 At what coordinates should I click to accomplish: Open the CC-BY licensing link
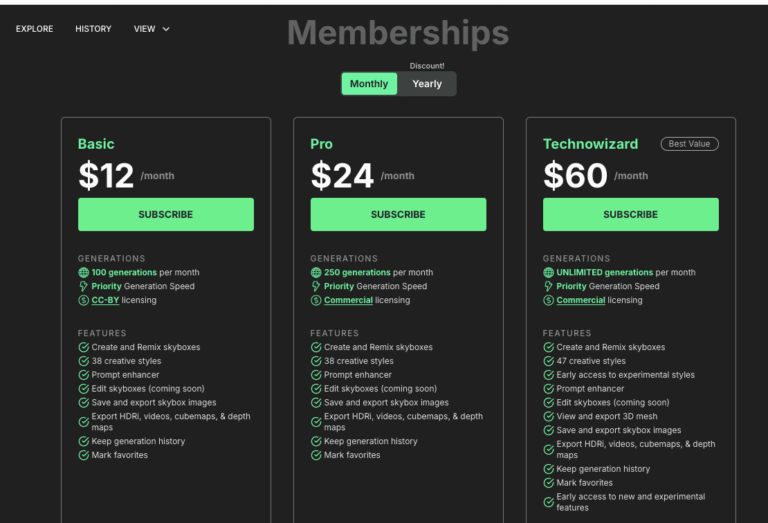click(105, 300)
